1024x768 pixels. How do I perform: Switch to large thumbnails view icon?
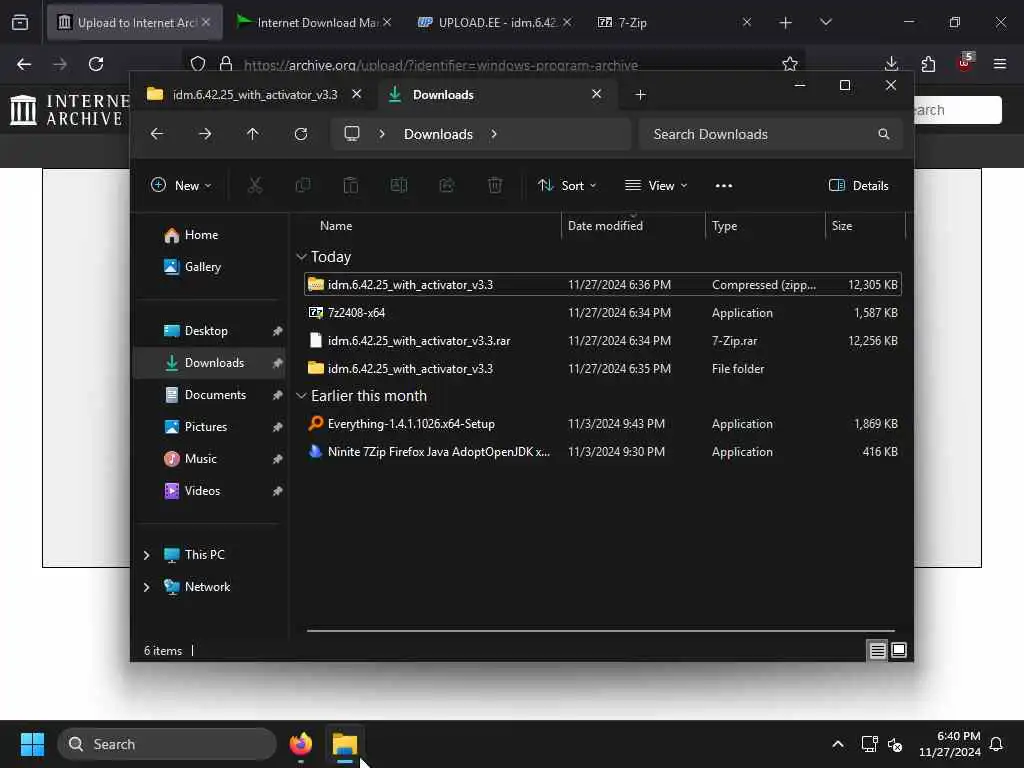(x=899, y=650)
